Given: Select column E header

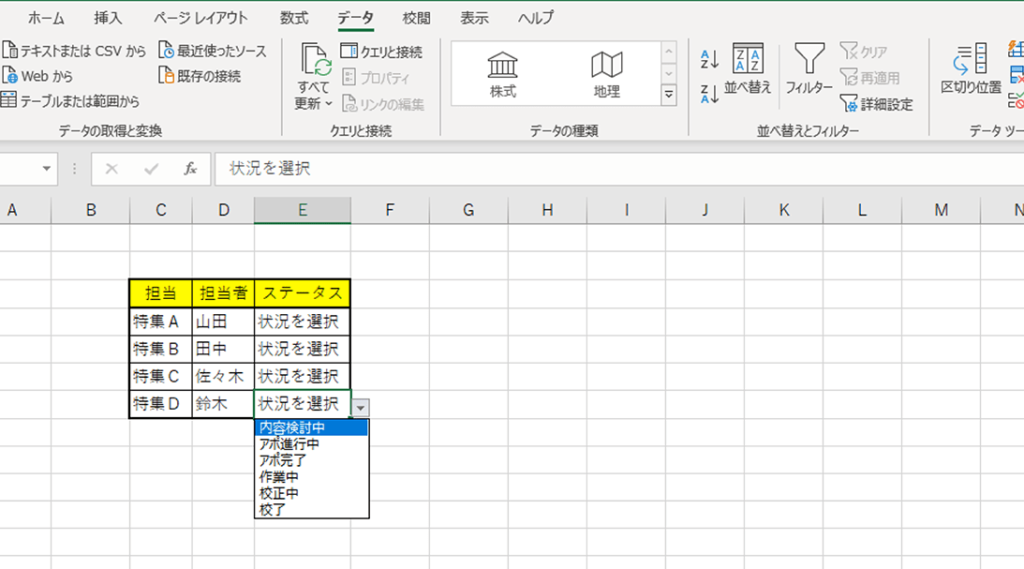Looking at the screenshot, I should (302, 210).
